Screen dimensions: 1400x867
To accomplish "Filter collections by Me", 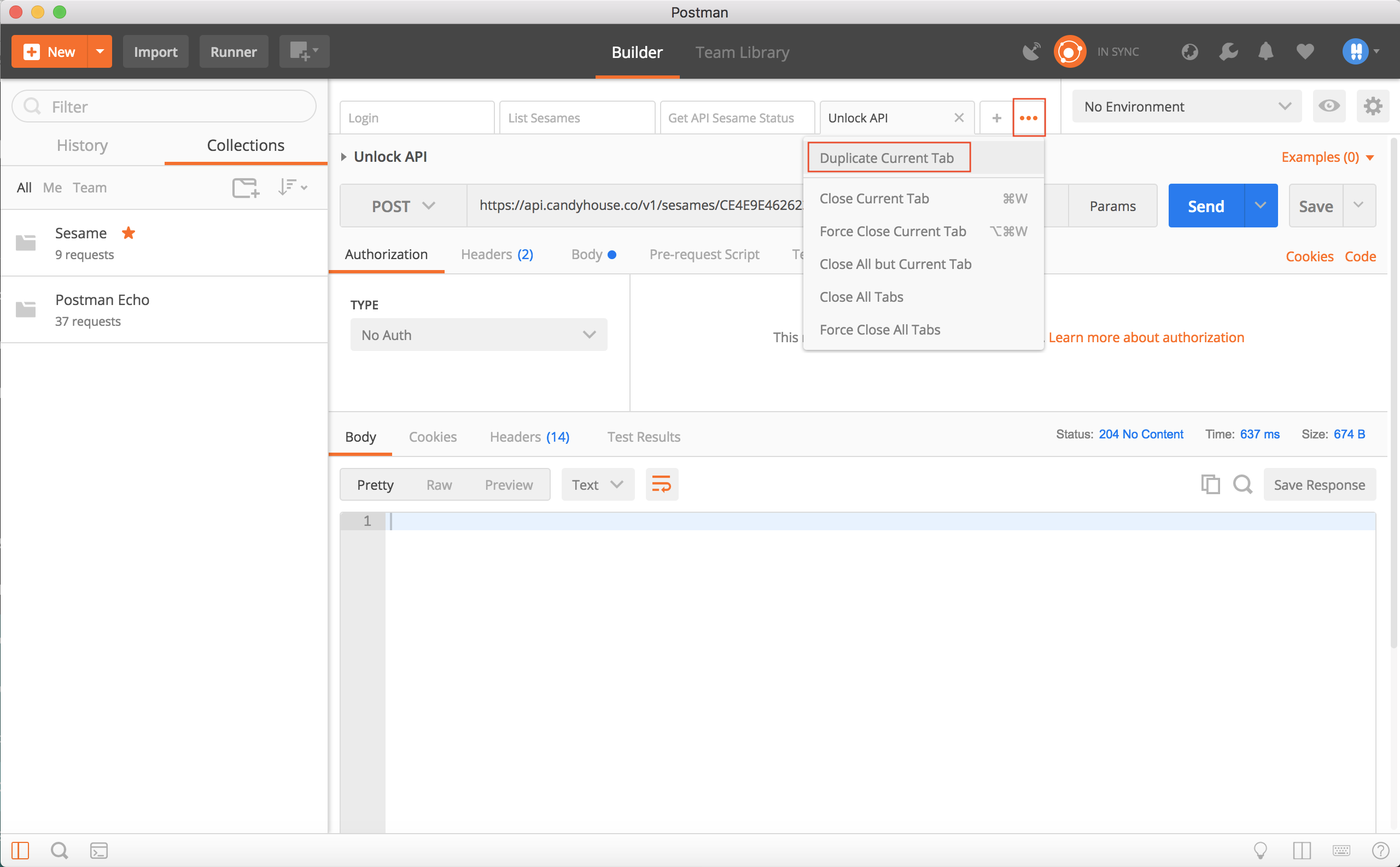I will [52, 188].
